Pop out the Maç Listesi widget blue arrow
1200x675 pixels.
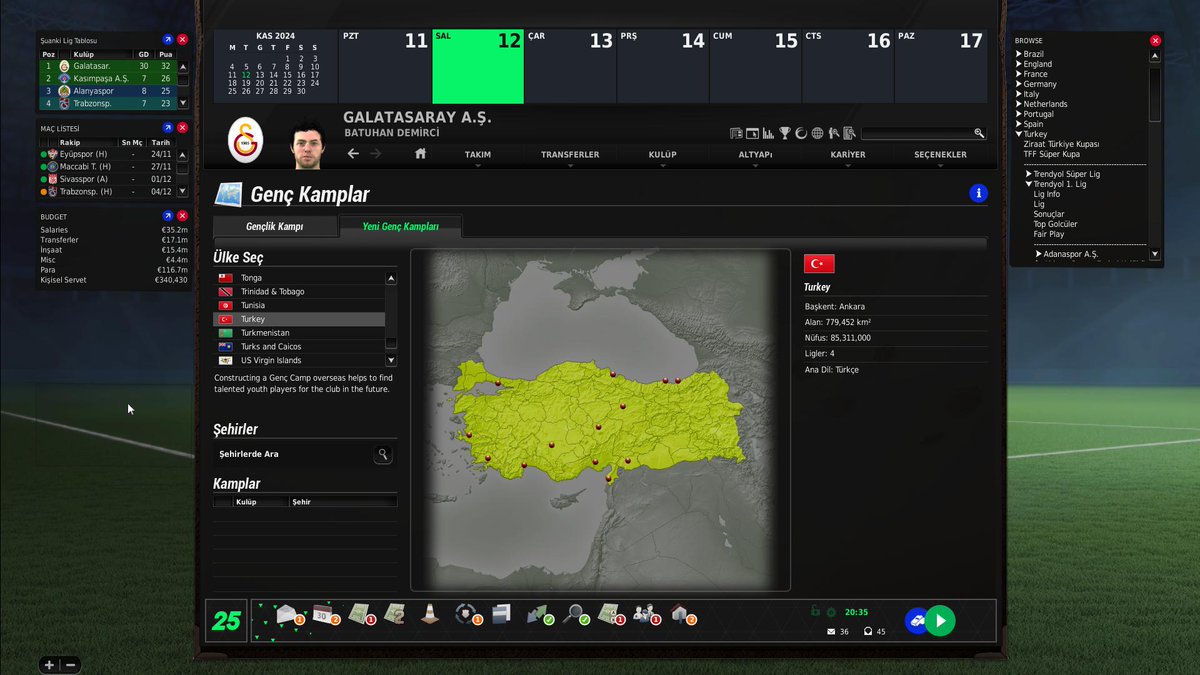point(168,128)
